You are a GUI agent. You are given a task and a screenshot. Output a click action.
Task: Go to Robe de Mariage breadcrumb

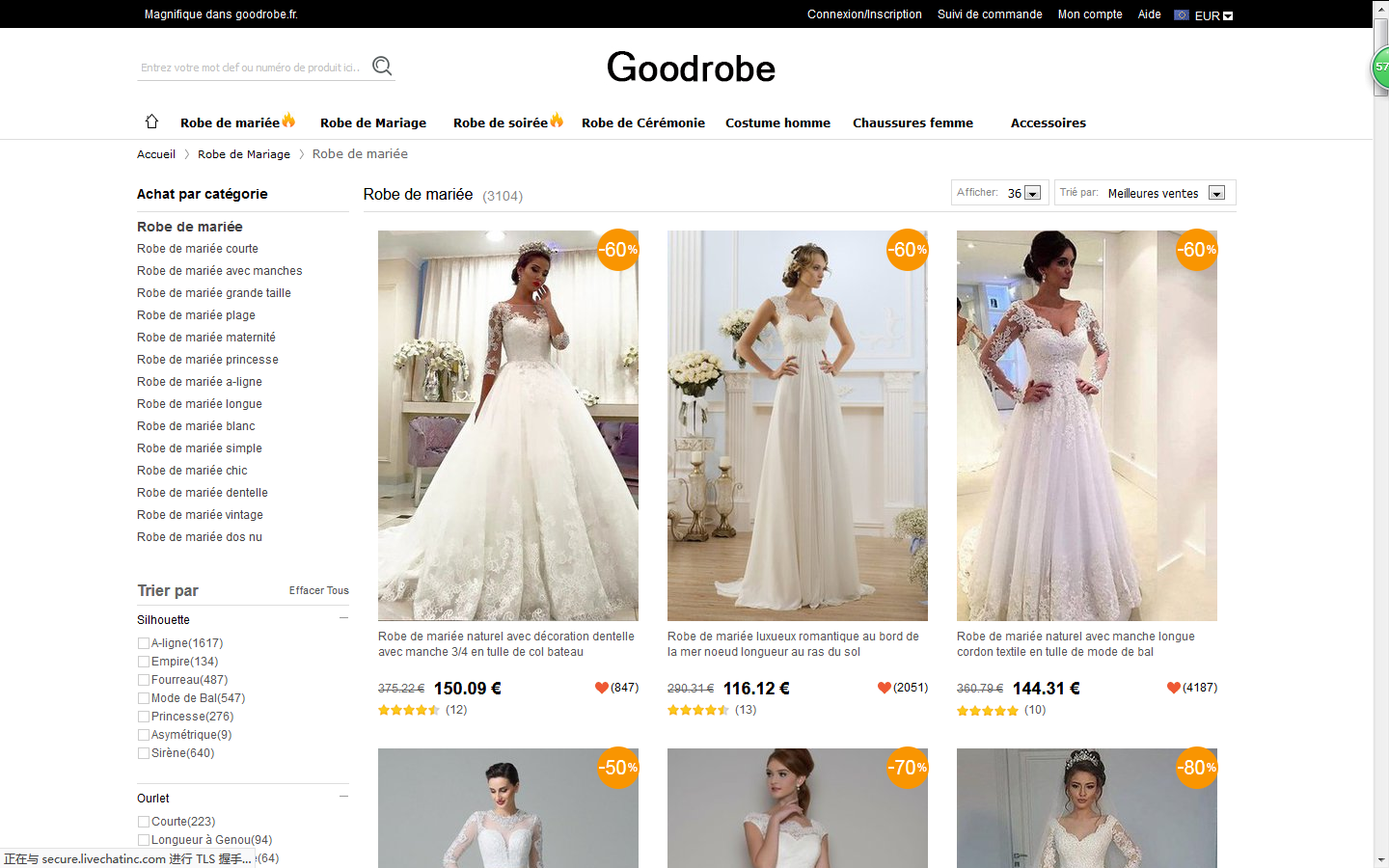244,154
